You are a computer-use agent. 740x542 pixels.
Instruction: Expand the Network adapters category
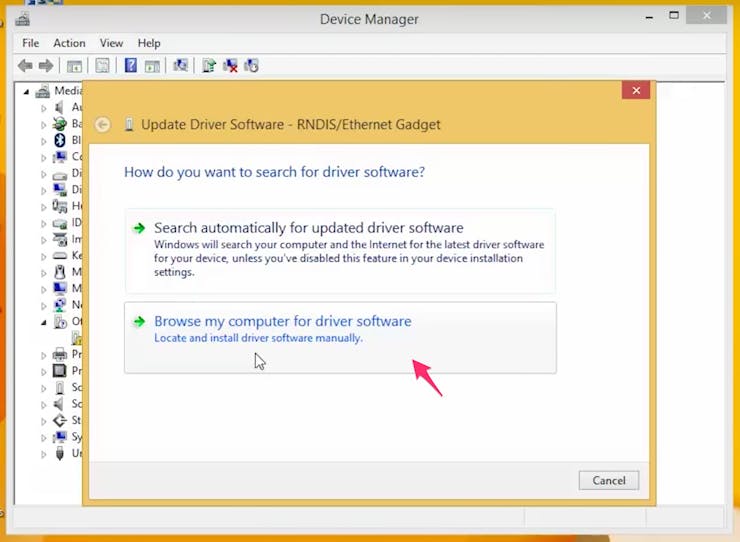tap(43, 306)
